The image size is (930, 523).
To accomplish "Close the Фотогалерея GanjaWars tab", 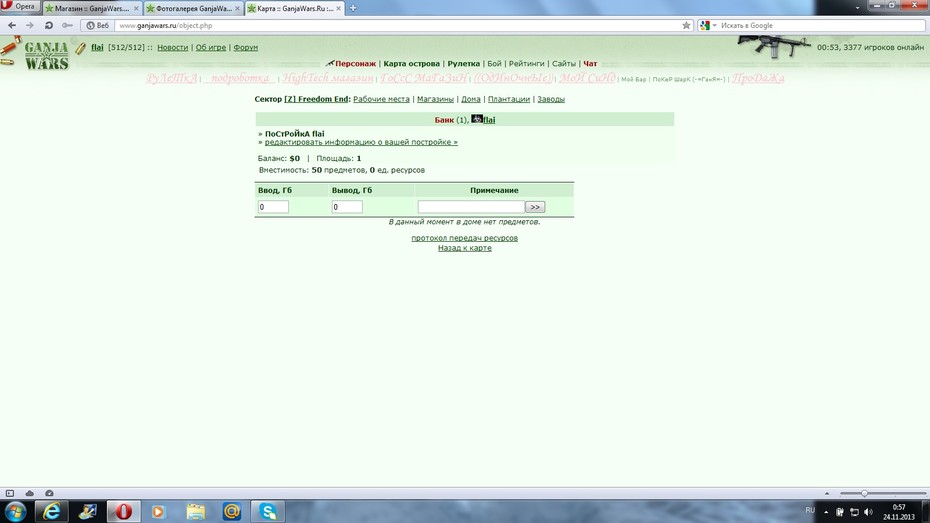I will tap(238, 8).
